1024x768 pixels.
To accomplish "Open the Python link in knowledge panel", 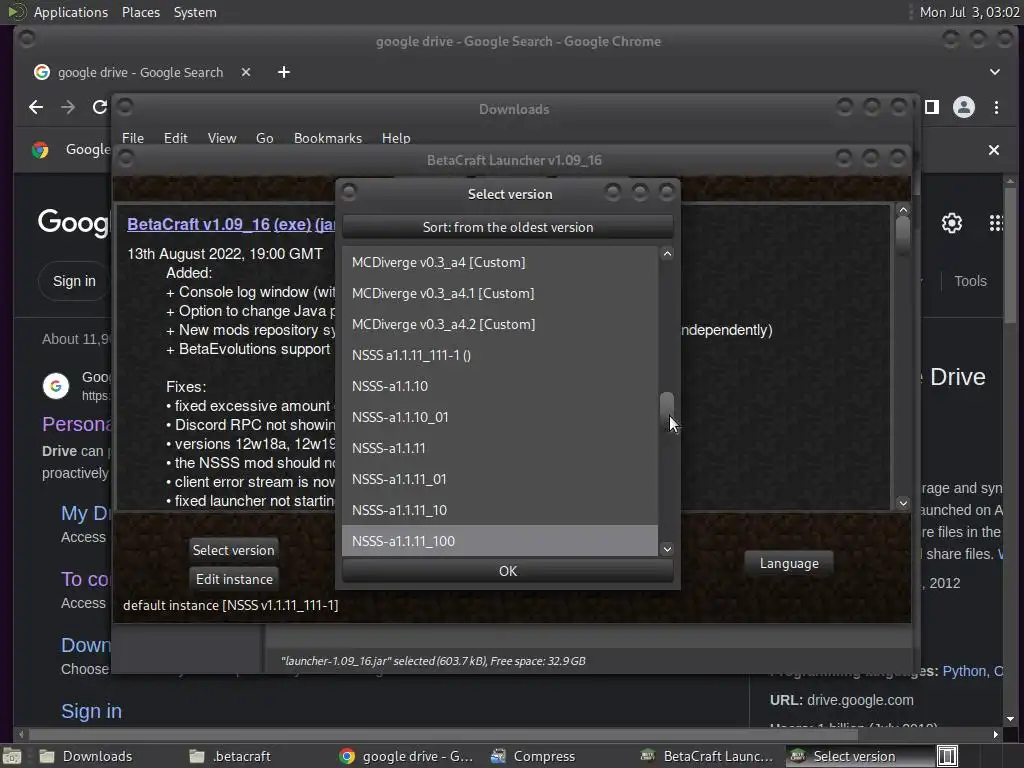I will click(964, 671).
